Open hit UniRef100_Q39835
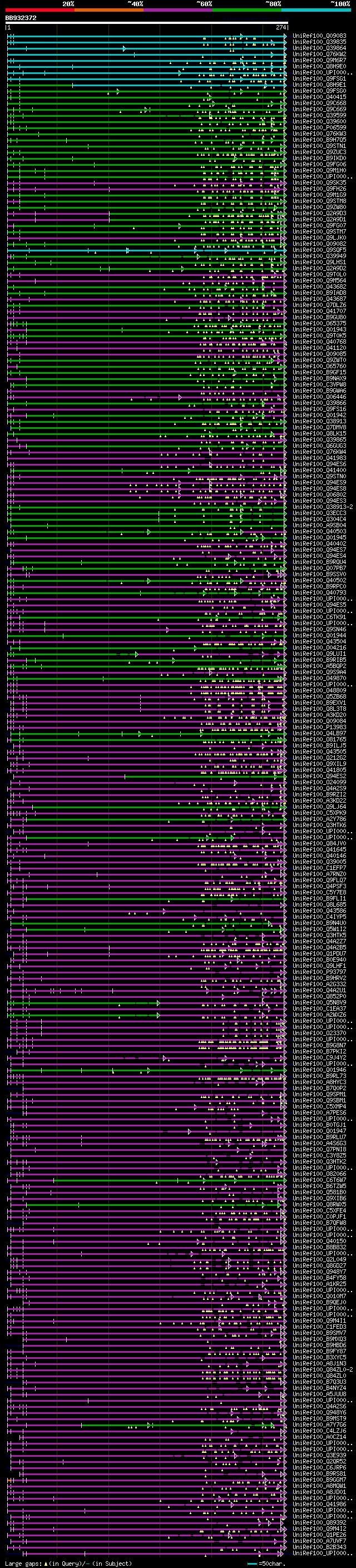This screenshot has width=356, height=1568. point(319,42)
